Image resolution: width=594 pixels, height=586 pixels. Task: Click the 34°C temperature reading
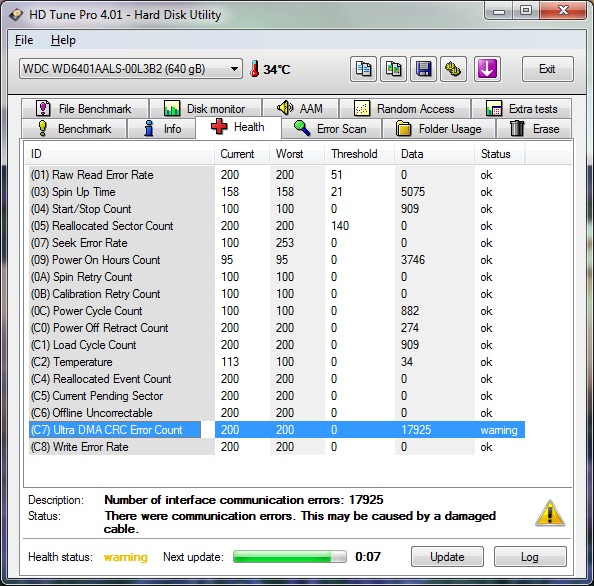[277, 69]
